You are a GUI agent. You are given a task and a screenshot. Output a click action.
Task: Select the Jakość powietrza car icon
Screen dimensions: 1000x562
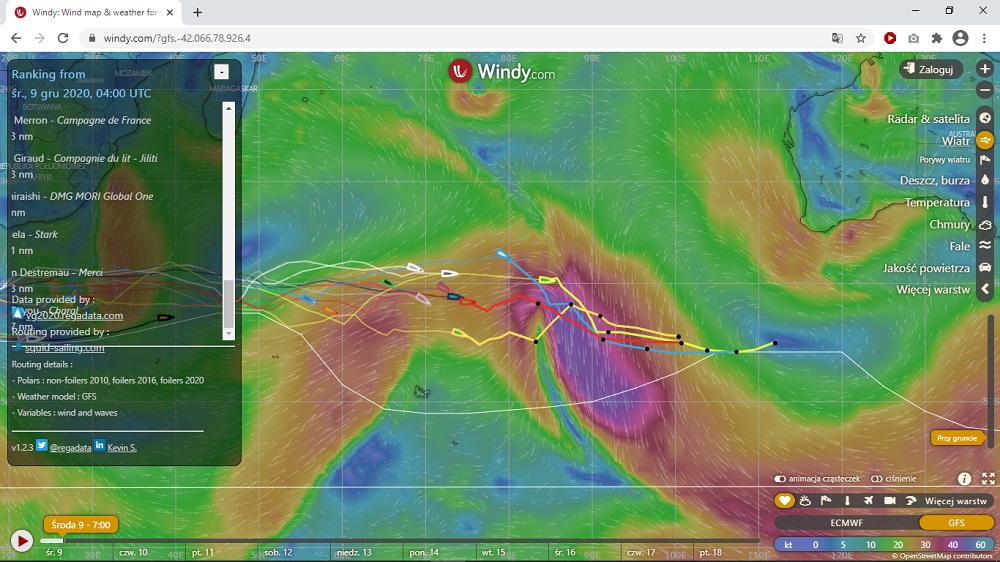pos(985,268)
